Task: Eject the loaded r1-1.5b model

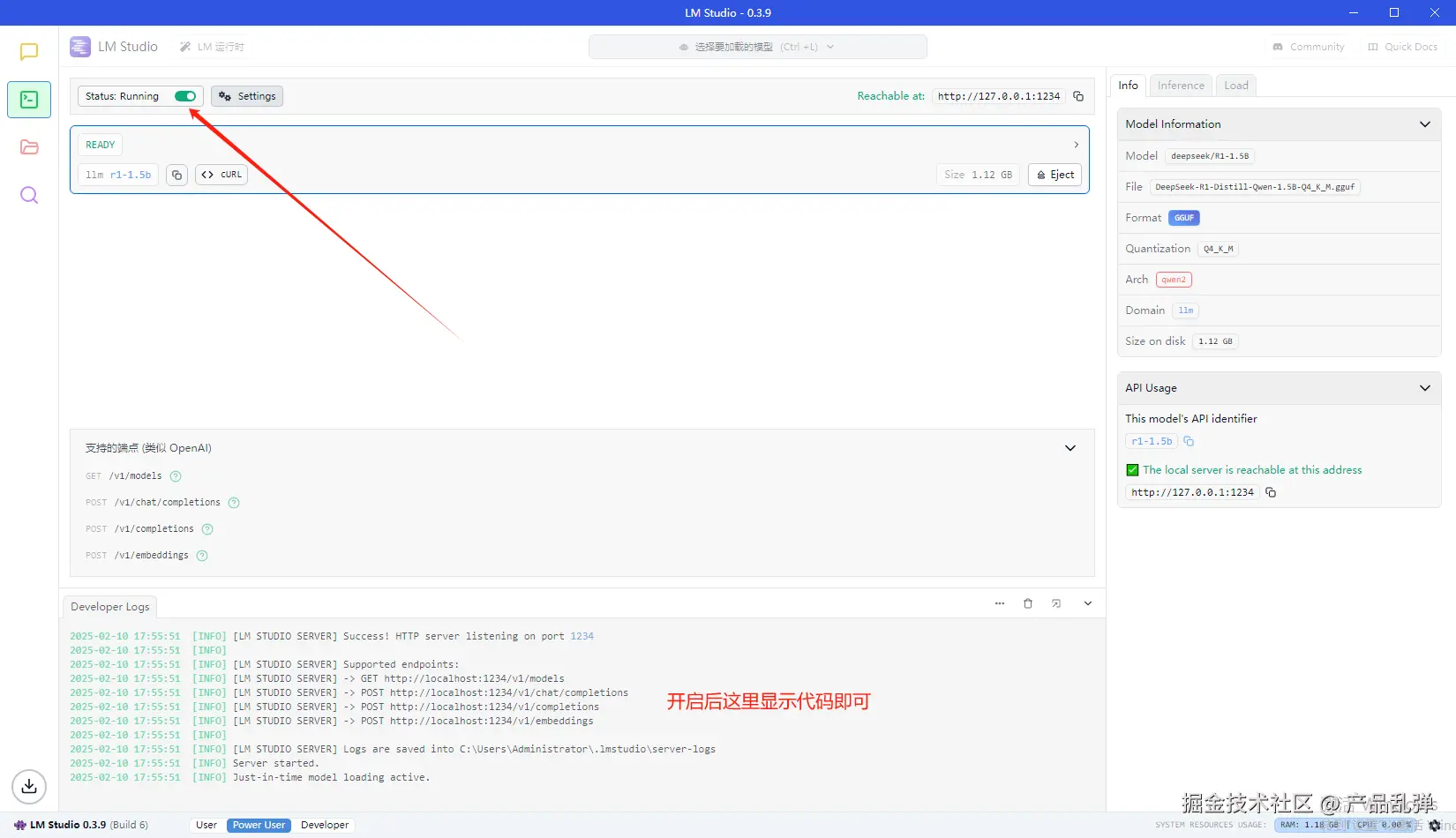Action: [x=1054, y=175]
